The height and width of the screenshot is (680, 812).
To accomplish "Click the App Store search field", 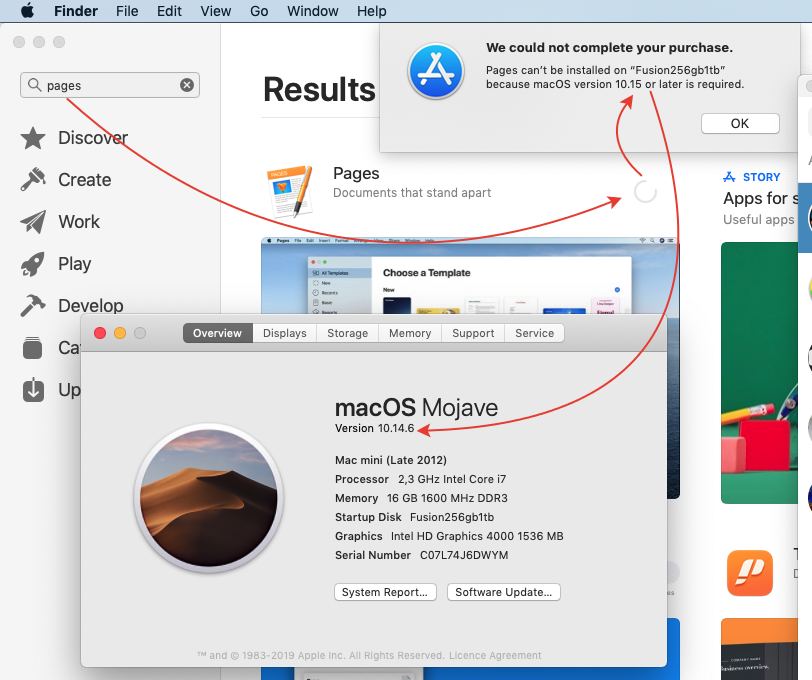I will pos(110,85).
